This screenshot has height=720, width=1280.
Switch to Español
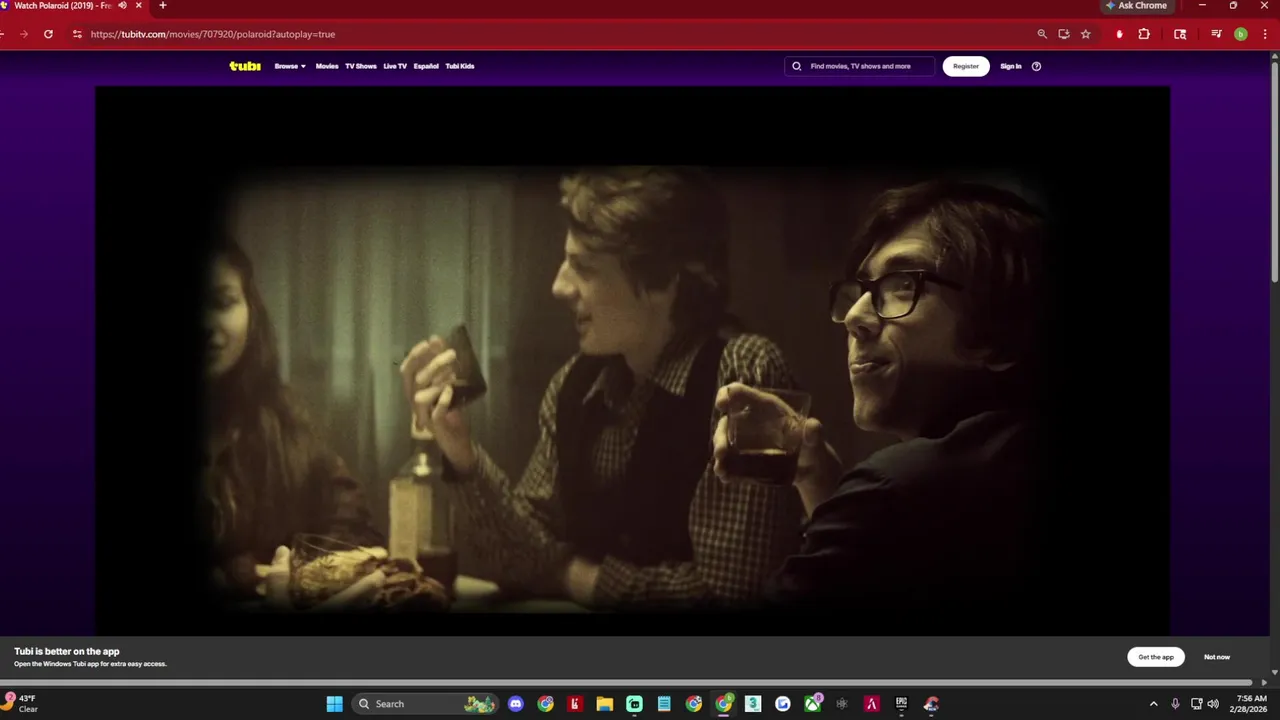tap(426, 66)
